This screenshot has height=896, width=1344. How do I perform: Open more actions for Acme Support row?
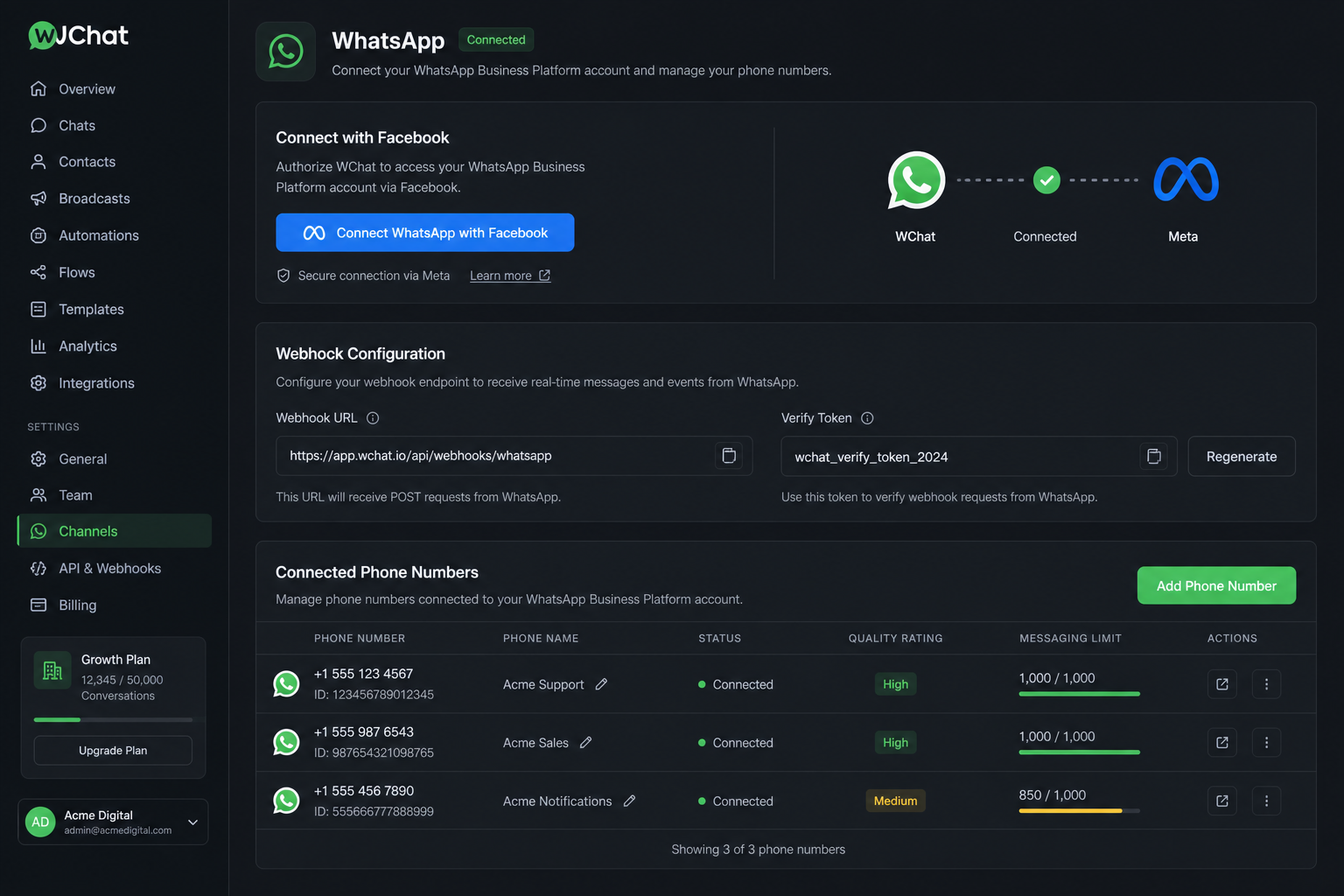point(1266,684)
